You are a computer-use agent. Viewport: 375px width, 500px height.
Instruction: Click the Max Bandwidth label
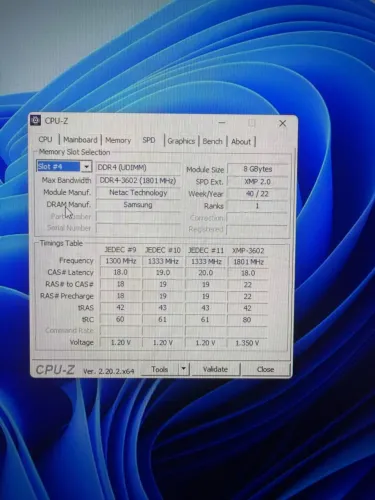[x=66, y=180]
